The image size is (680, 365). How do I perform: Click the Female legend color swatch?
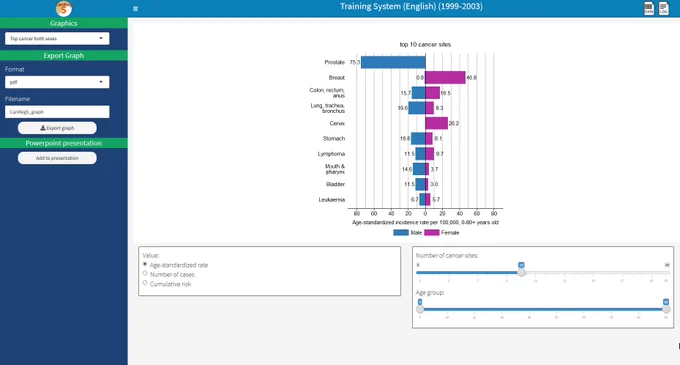tap(432, 233)
